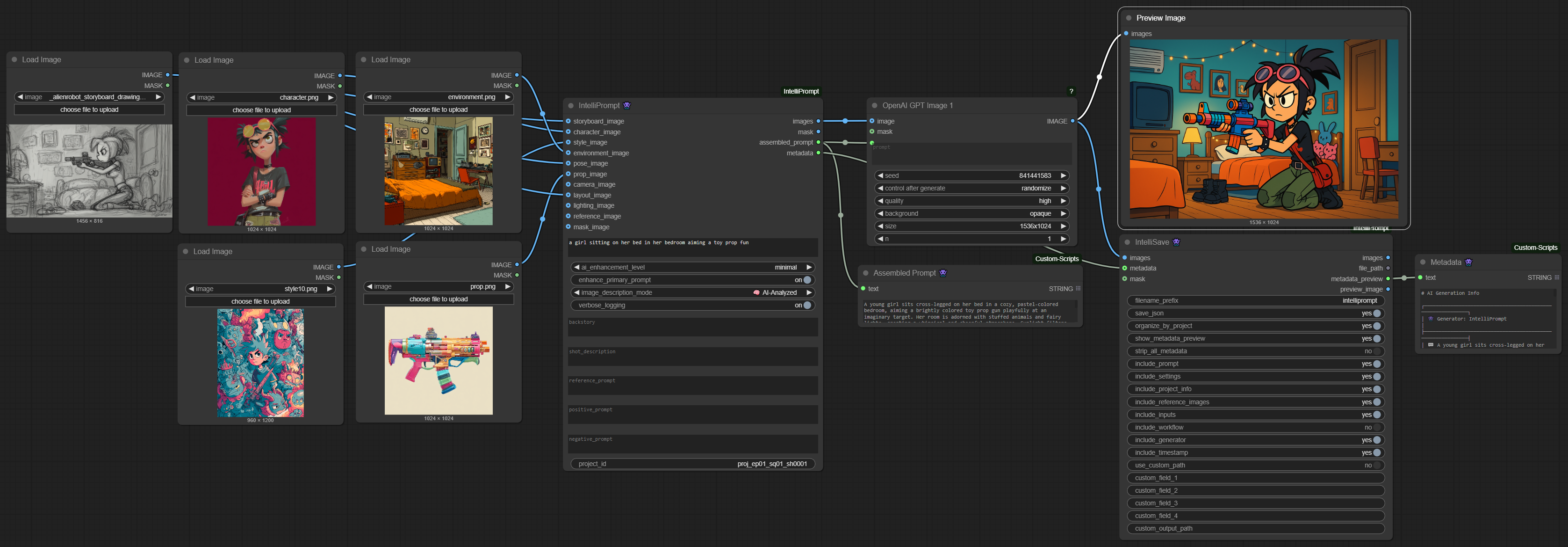Click the purple badge icon beside the IntelliSave title
Screen dimensions: 1568x547
[1176, 242]
